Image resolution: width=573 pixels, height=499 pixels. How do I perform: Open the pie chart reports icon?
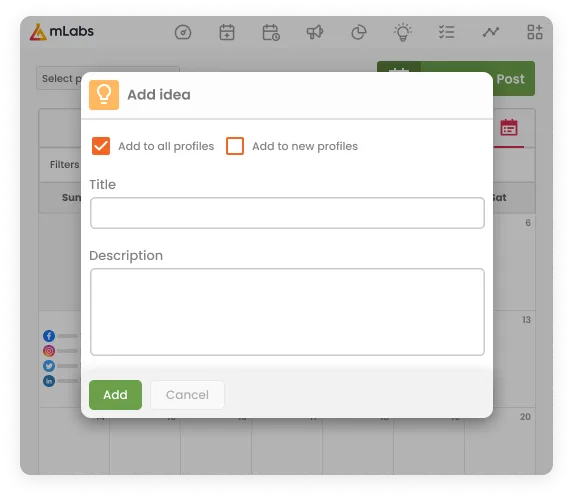click(x=358, y=32)
